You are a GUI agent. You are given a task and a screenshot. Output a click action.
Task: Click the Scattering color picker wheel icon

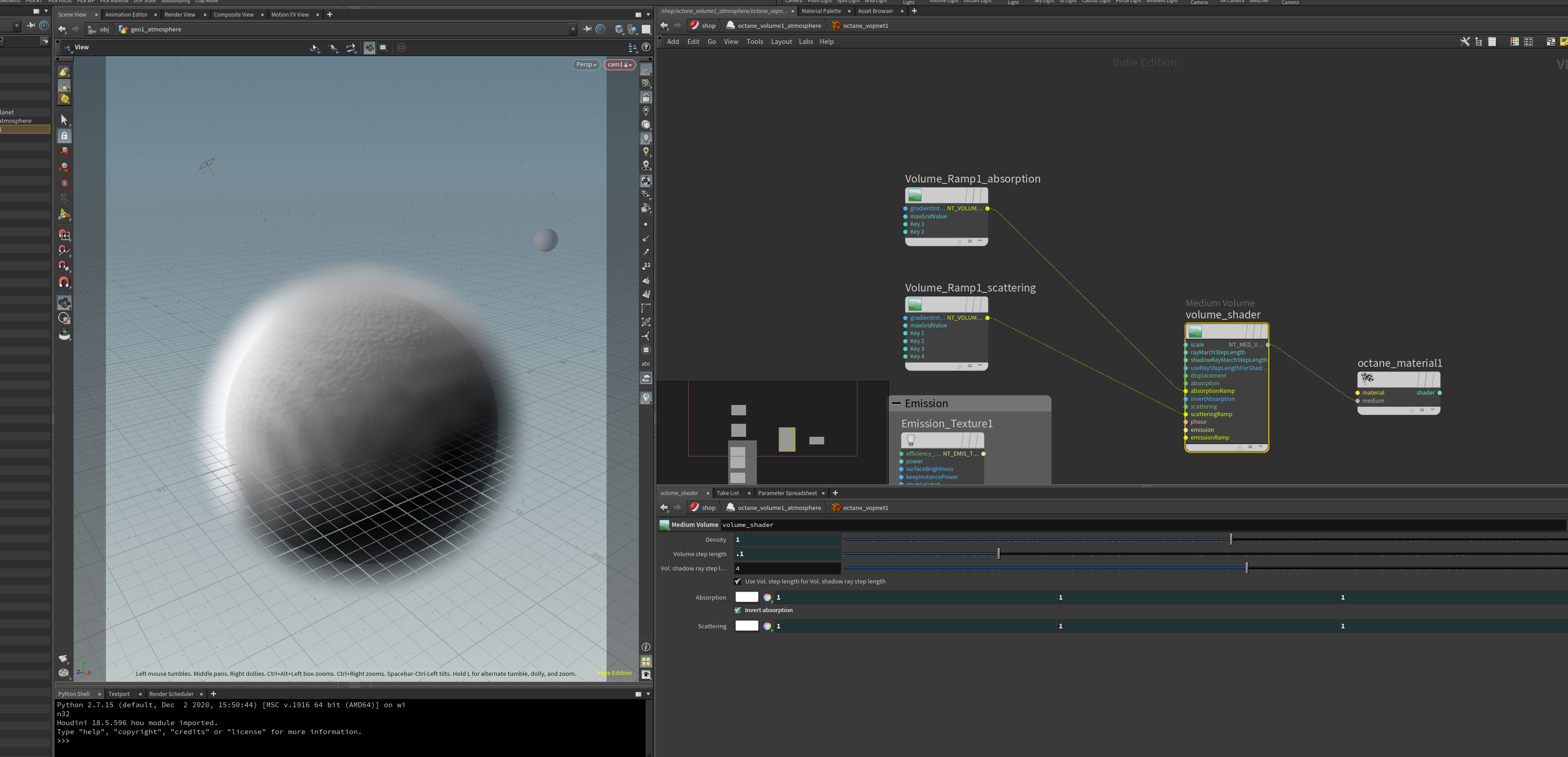pyautogui.click(x=767, y=626)
